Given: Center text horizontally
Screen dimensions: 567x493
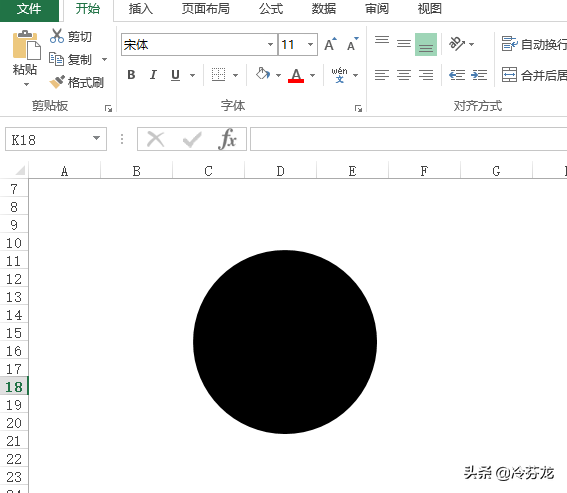Looking at the screenshot, I should coord(404,75).
